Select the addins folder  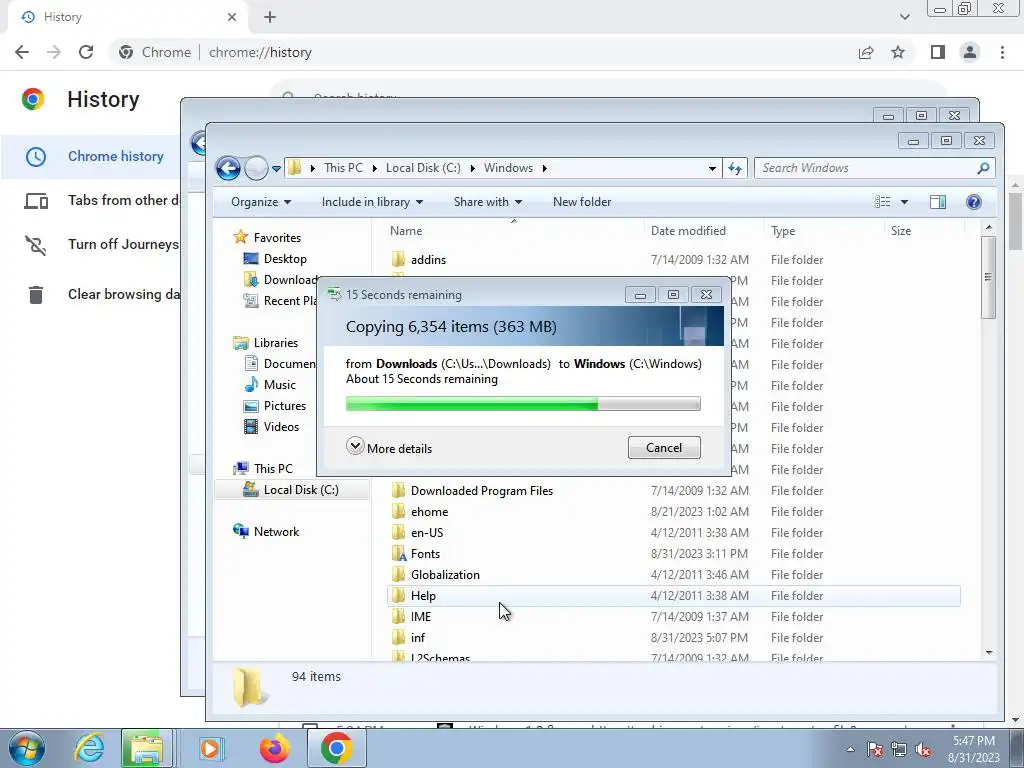tap(428, 260)
